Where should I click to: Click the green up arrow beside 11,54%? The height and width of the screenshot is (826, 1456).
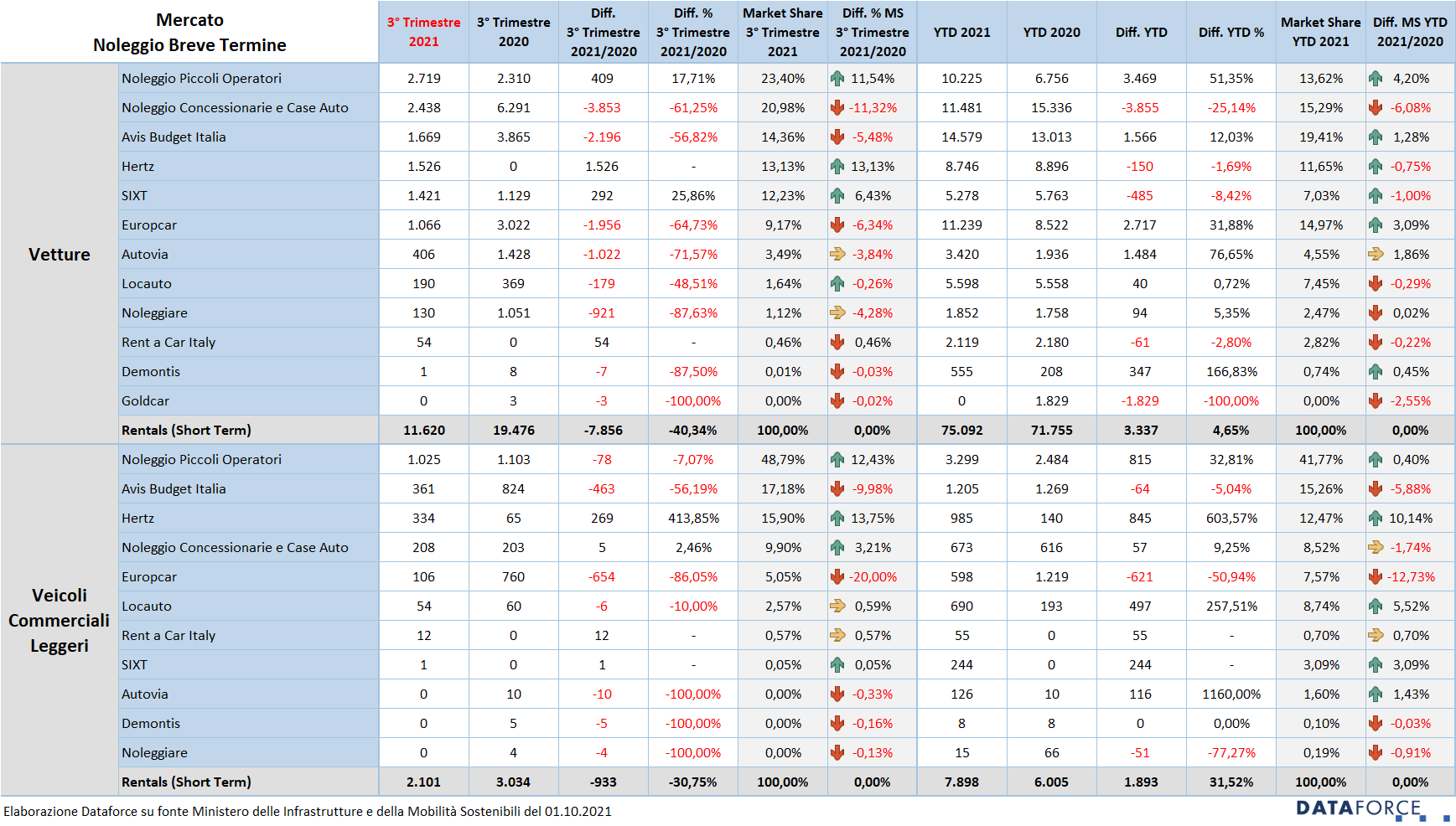click(837, 79)
